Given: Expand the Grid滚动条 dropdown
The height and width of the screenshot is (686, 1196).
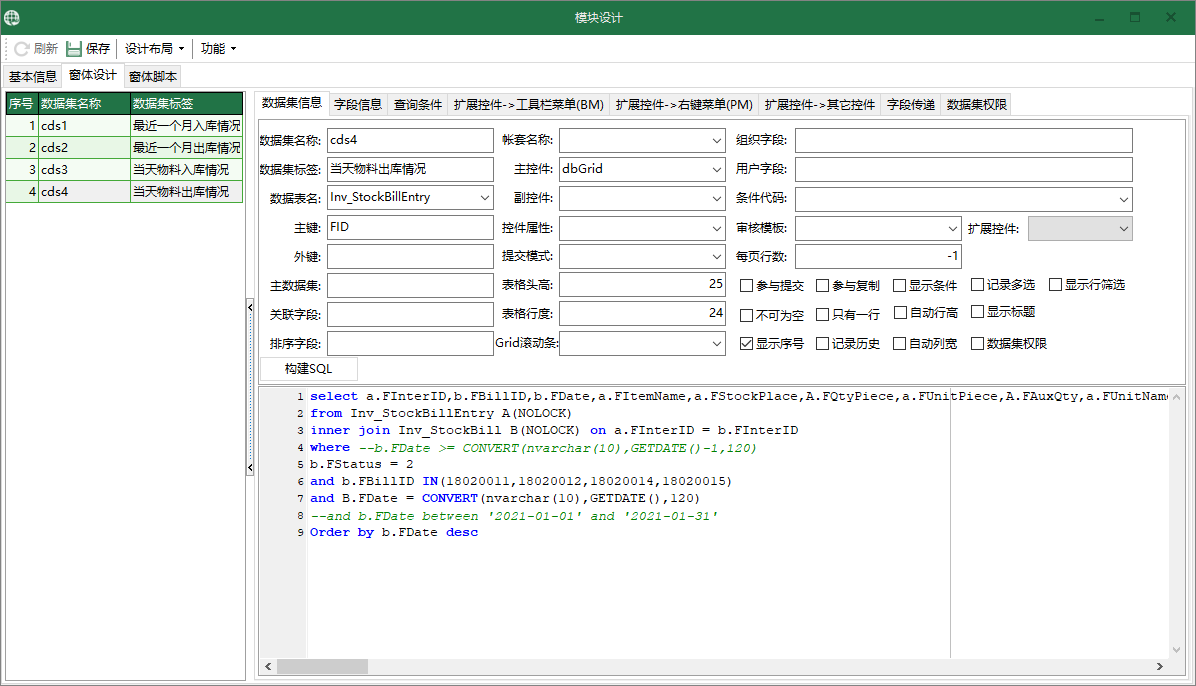Looking at the screenshot, I should (x=716, y=343).
